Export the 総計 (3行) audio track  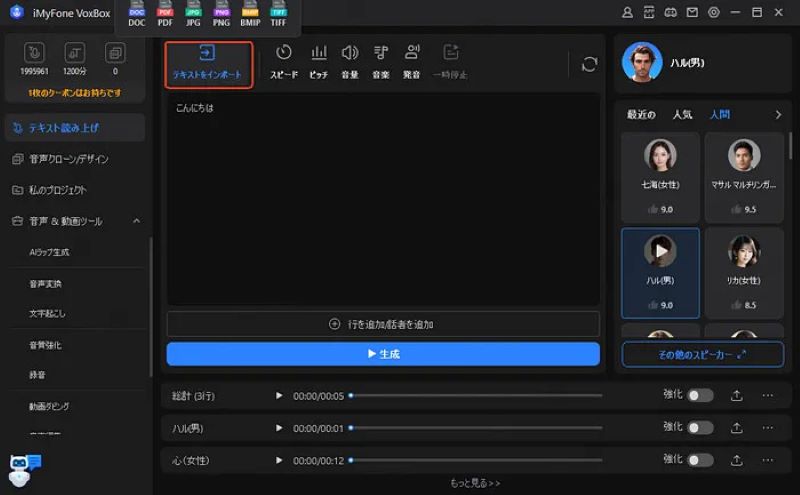pyautogui.click(x=737, y=395)
